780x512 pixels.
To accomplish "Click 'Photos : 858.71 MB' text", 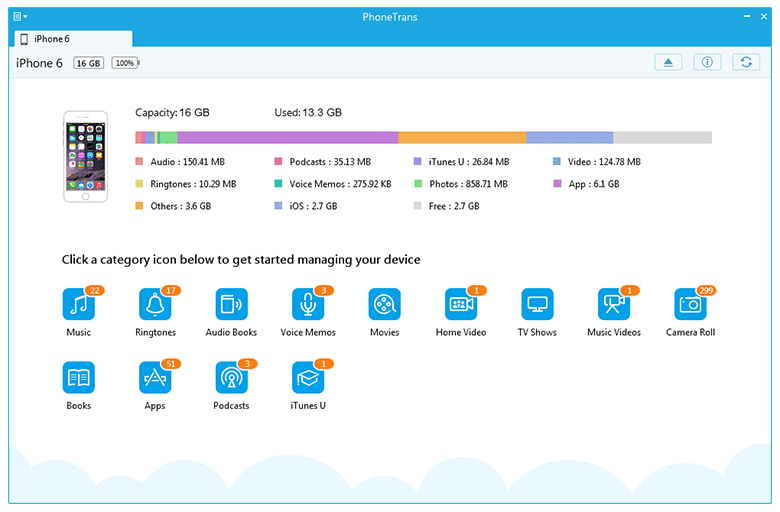I will pyautogui.click(x=469, y=184).
